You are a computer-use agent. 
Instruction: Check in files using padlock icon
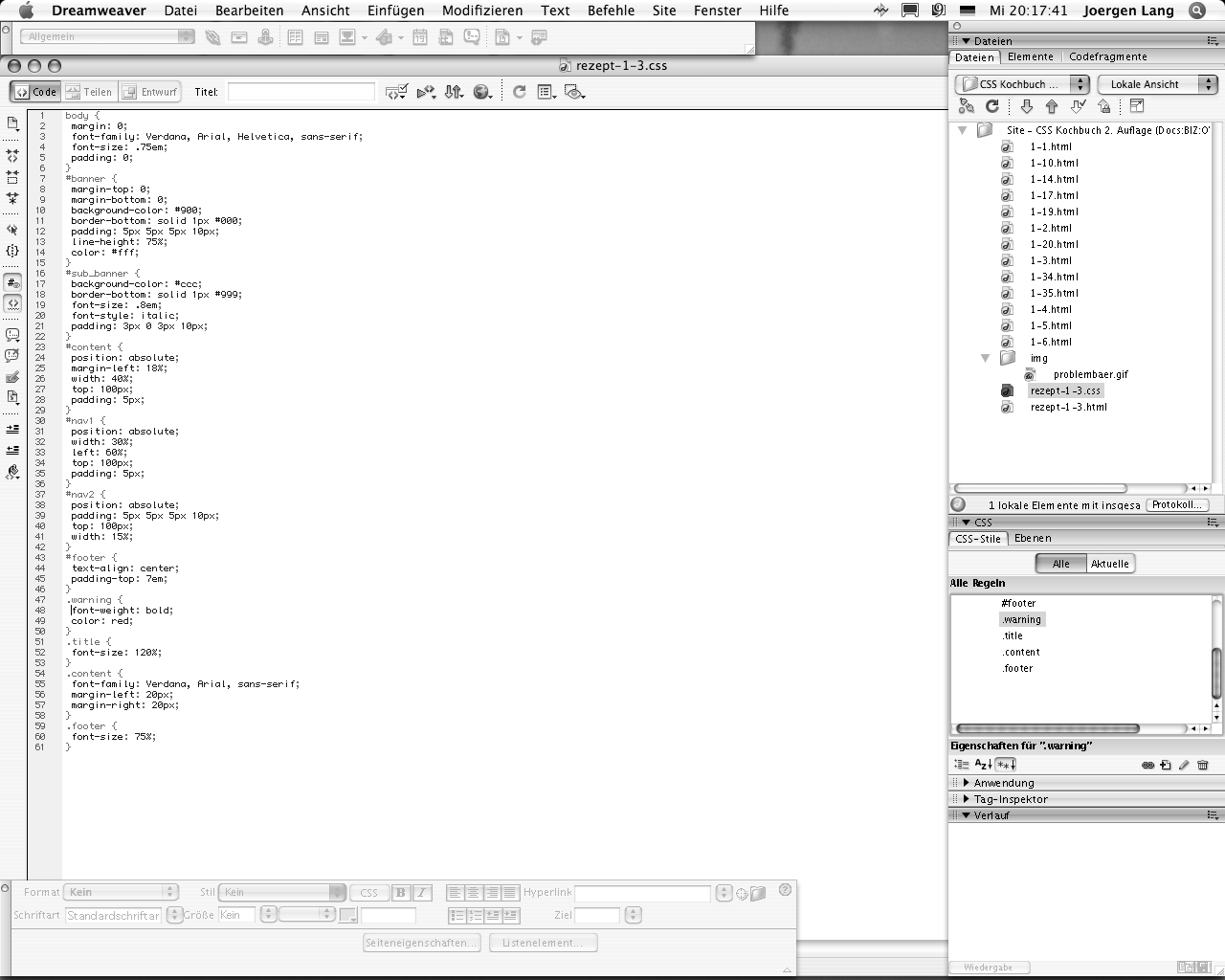tap(1104, 106)
